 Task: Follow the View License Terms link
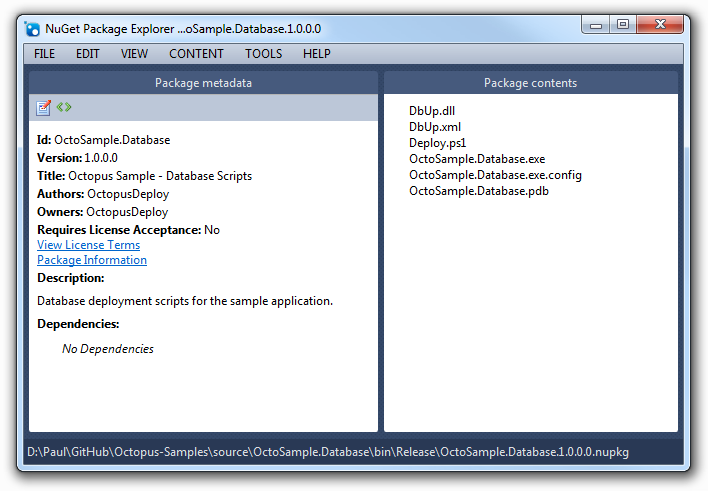(x=88, y=245)
